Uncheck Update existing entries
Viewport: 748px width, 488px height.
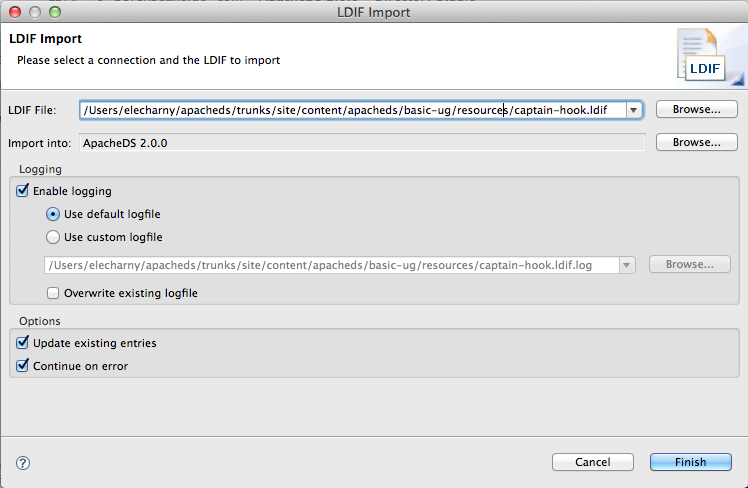[23, 343]
